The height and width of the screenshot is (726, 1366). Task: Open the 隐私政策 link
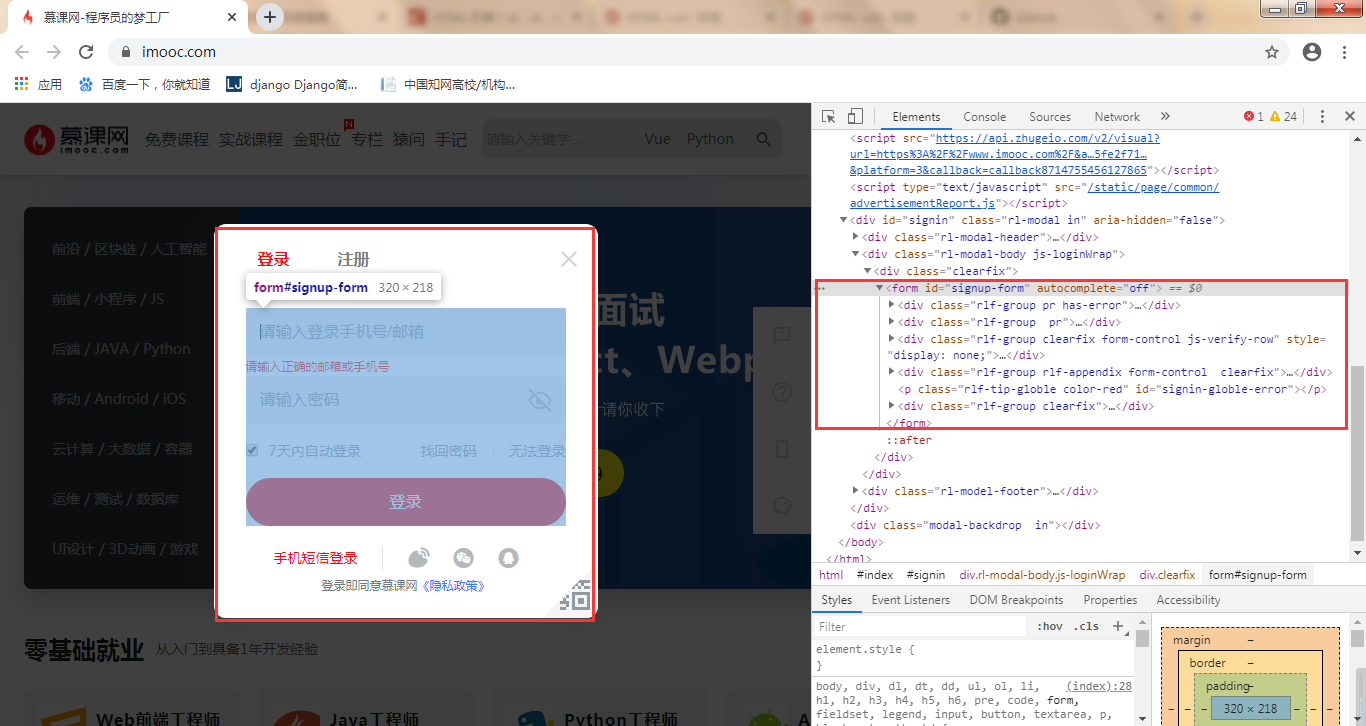453,586
